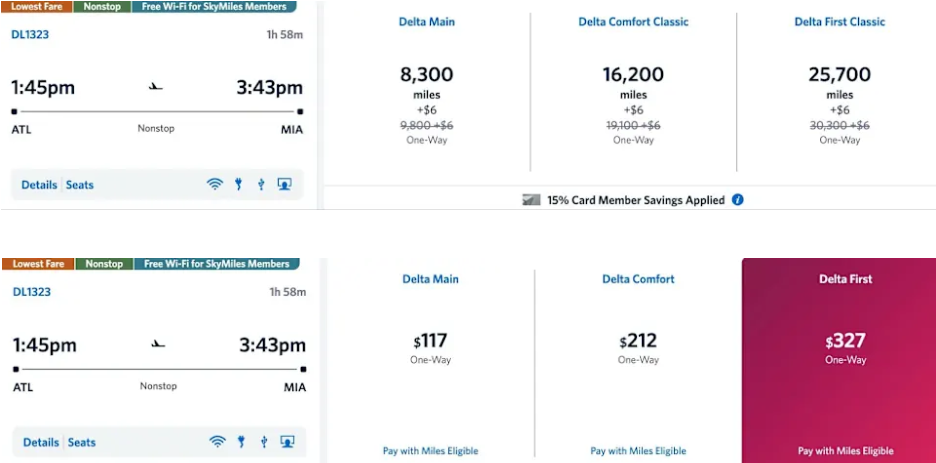Click Wi-Fi icon in miles fare flight card
The width and height of the screenshot is (936, 463).
[214, 184]
